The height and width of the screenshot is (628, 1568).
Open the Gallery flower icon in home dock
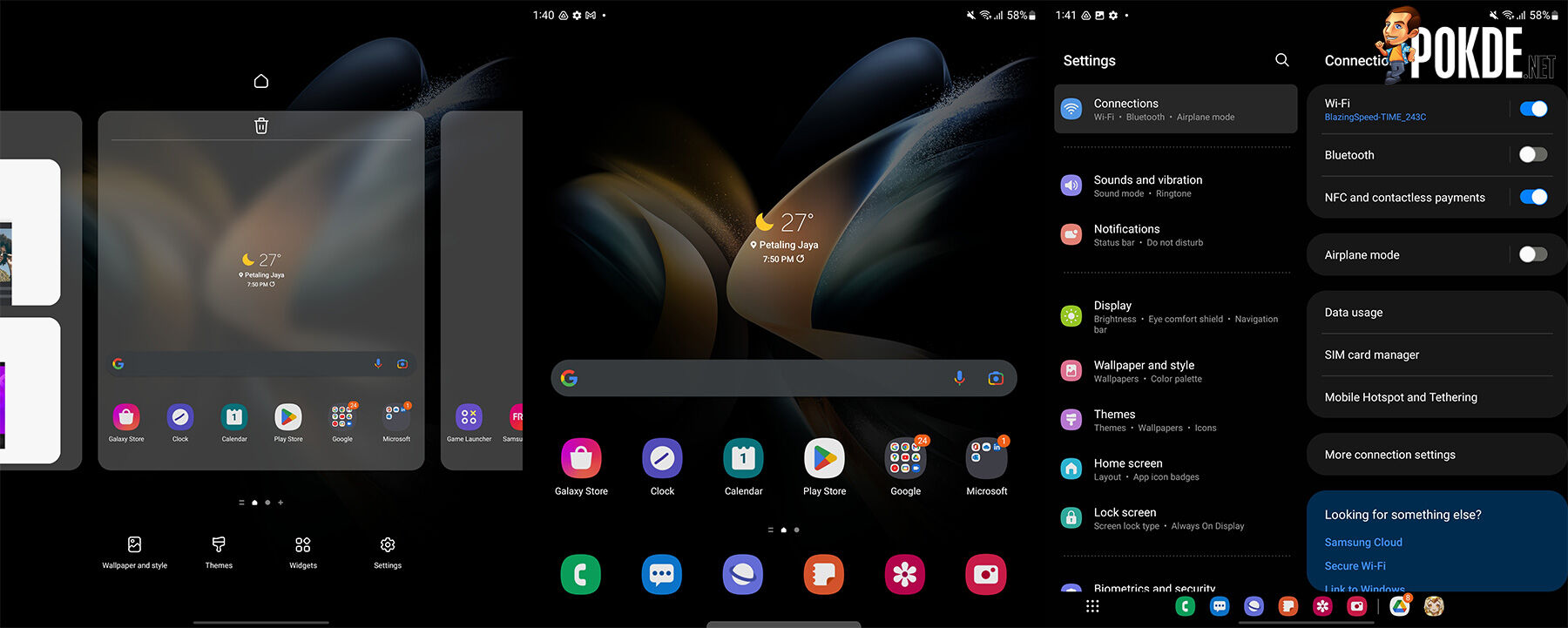tap(905, 575)
